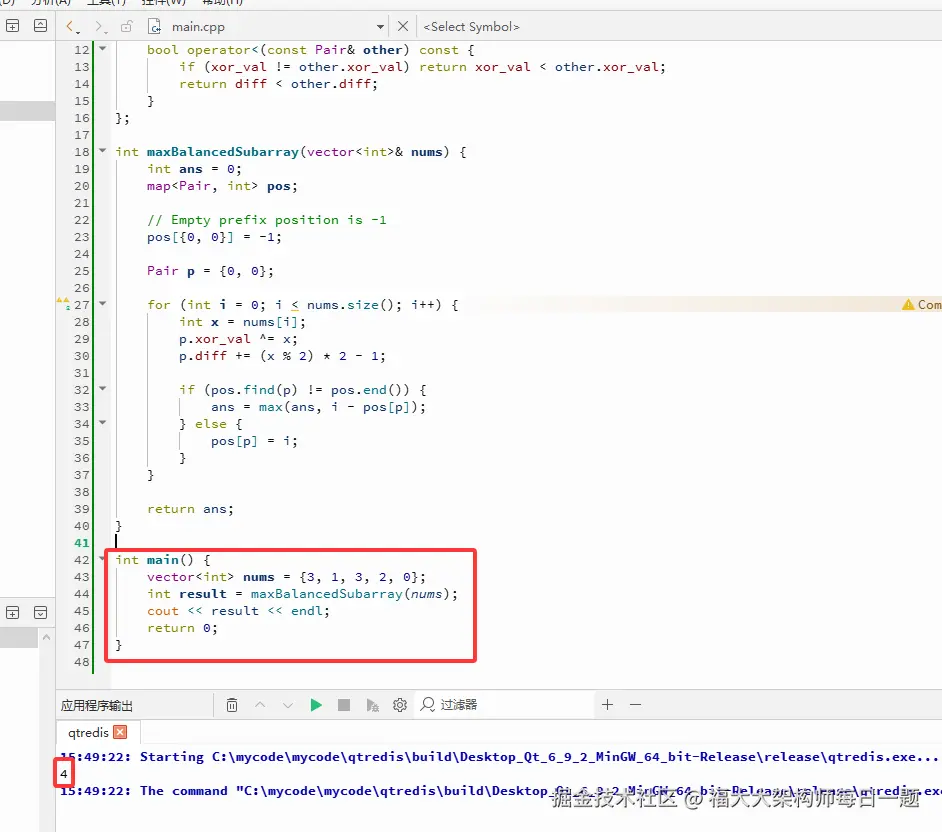Click the 应用程序输出 pane title
Image resolution: width=942 pixels, height=832 pixels.
tap(97, 705)
